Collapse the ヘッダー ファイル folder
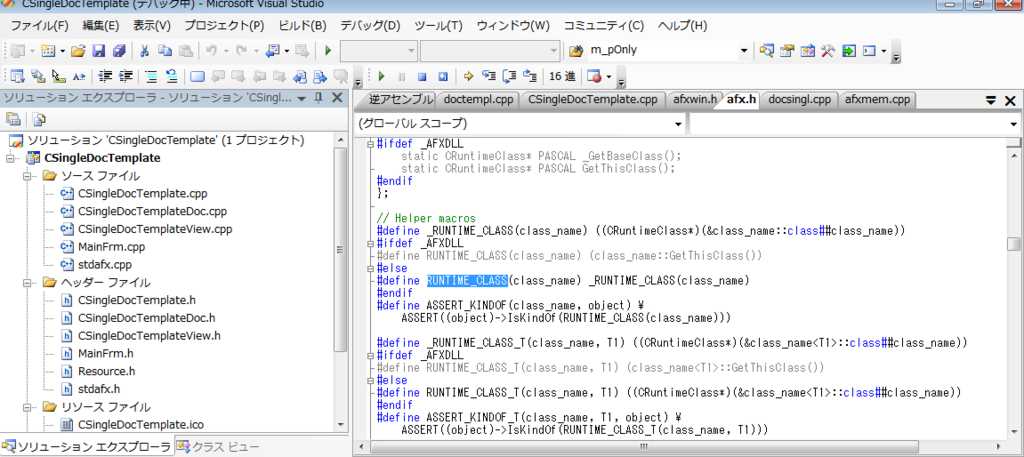The width and height of the screenshot is (1024, 457). pyautogui.click(x=29, y=283)
